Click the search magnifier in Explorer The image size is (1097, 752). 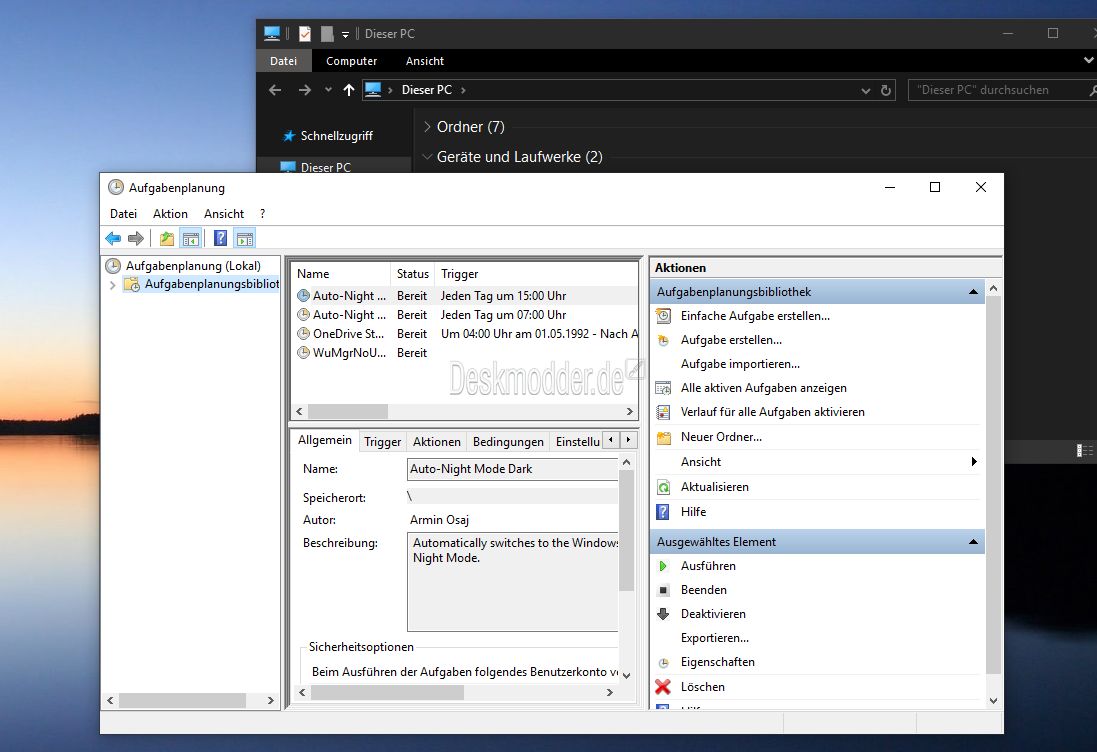click(1093, 90)
